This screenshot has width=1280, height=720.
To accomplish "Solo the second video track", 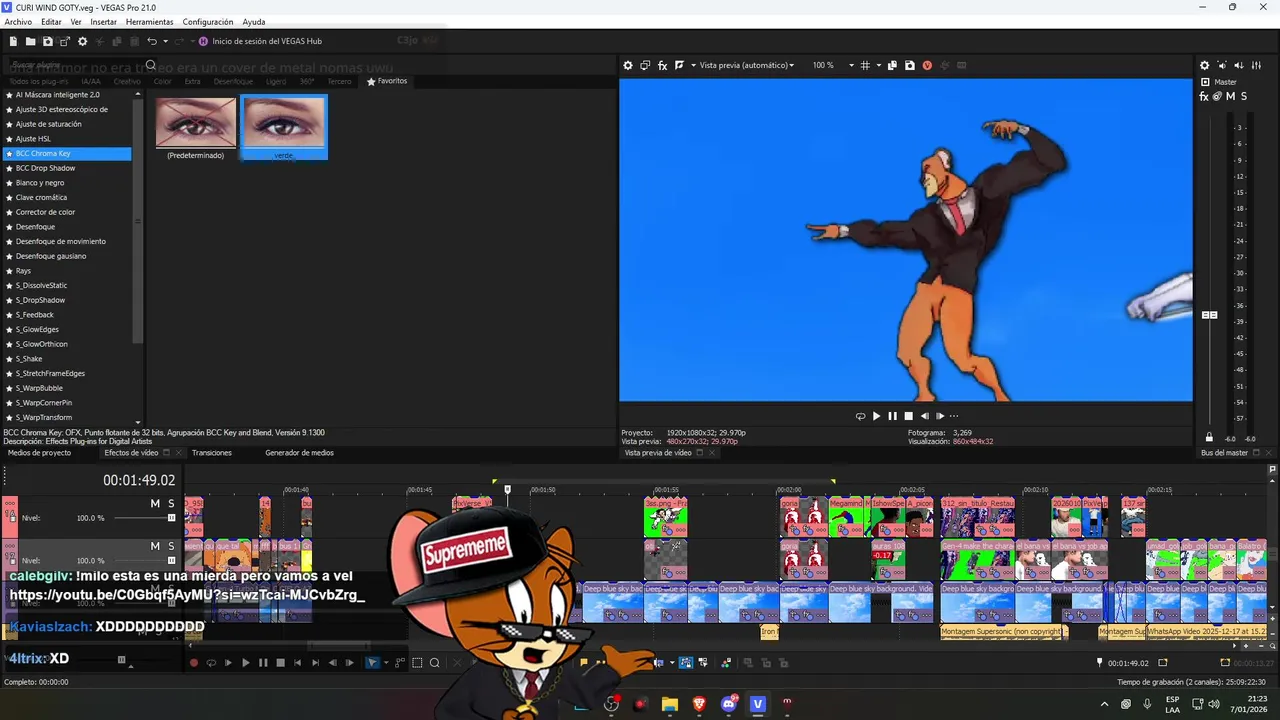I will (171, 546).
